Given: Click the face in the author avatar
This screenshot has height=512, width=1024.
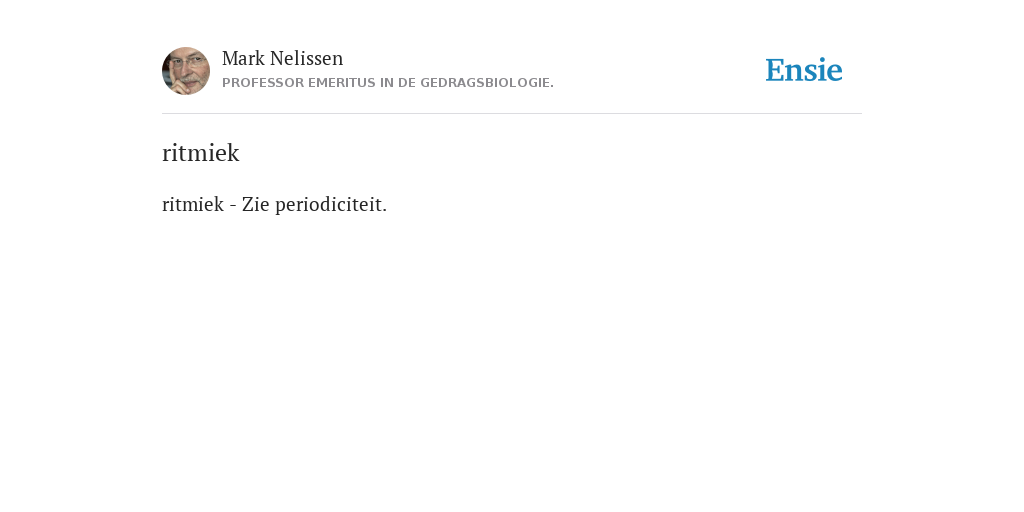Looking at the screenshot, I should click(188, 69).
